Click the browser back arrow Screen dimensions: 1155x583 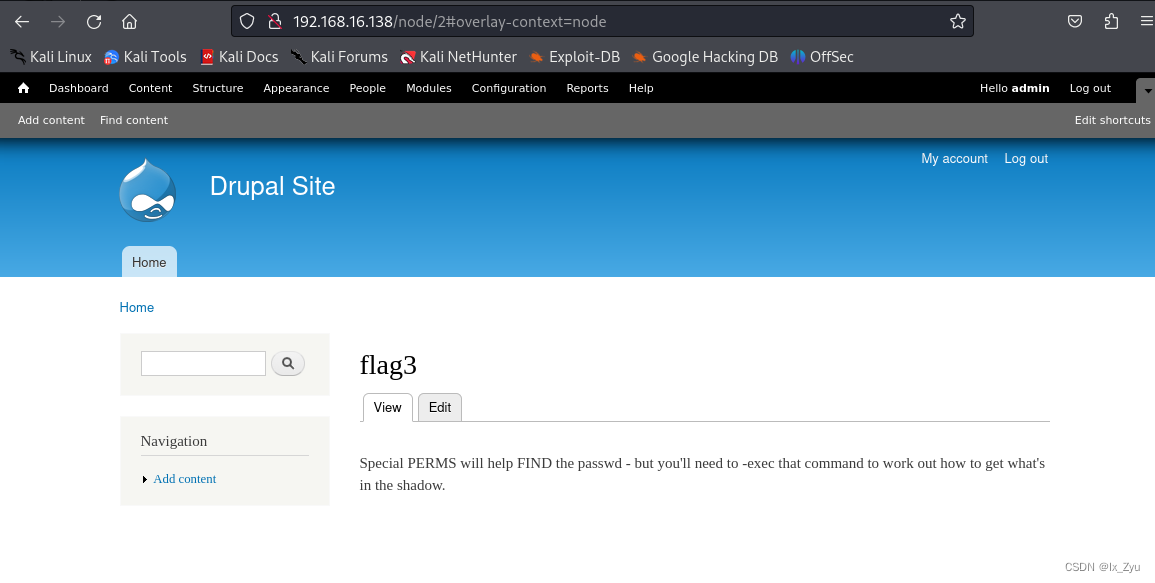(22, 21)
